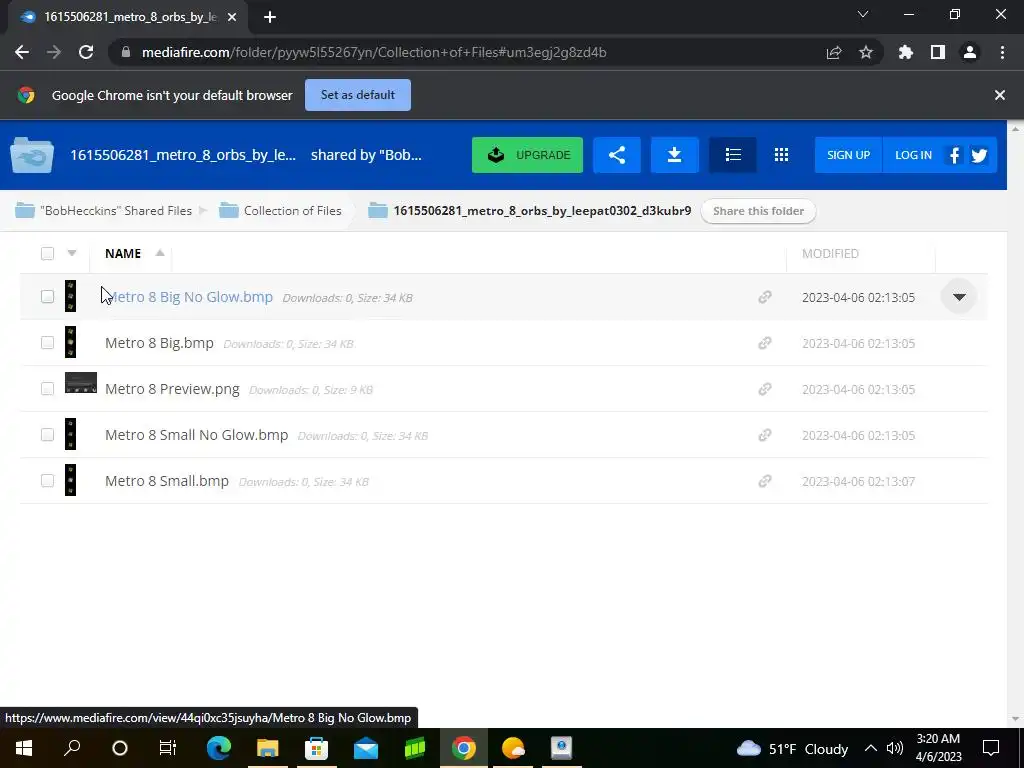Open volume control in system tray
Screen dimensions: 1024x768
tap(895, 748)
